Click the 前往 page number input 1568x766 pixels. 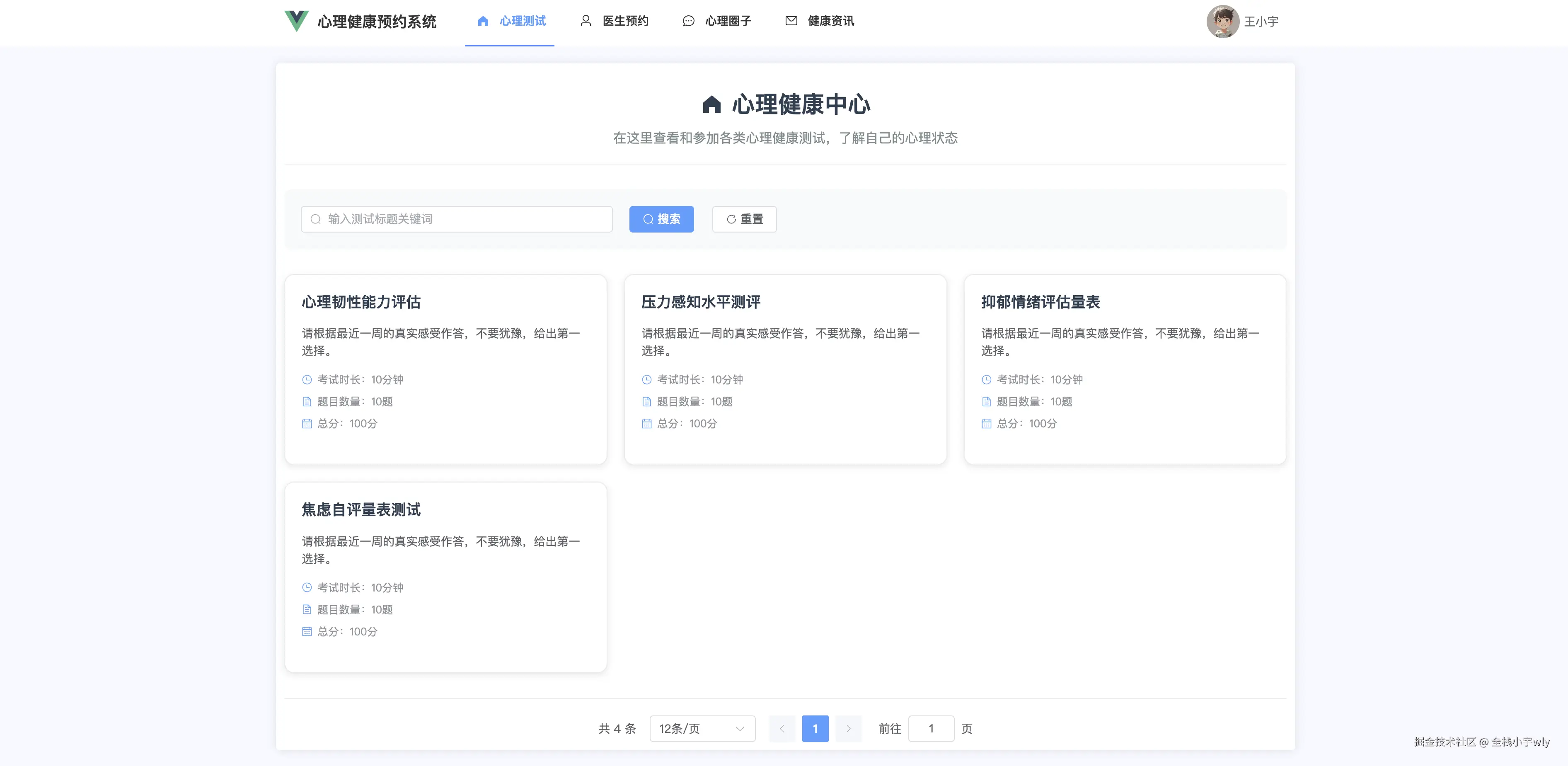(x=931, y=728)
